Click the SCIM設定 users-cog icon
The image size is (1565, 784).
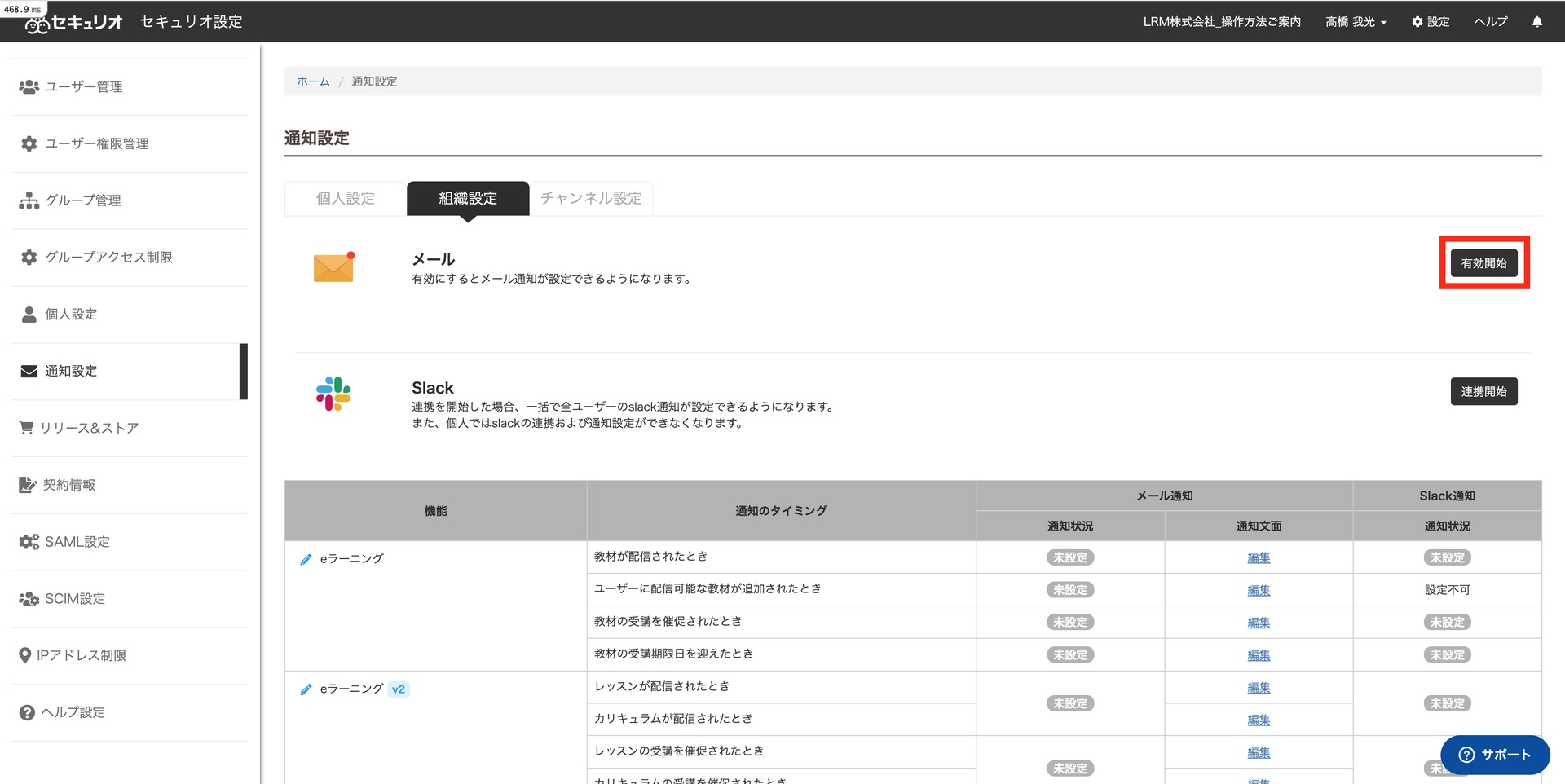point(29,599)
